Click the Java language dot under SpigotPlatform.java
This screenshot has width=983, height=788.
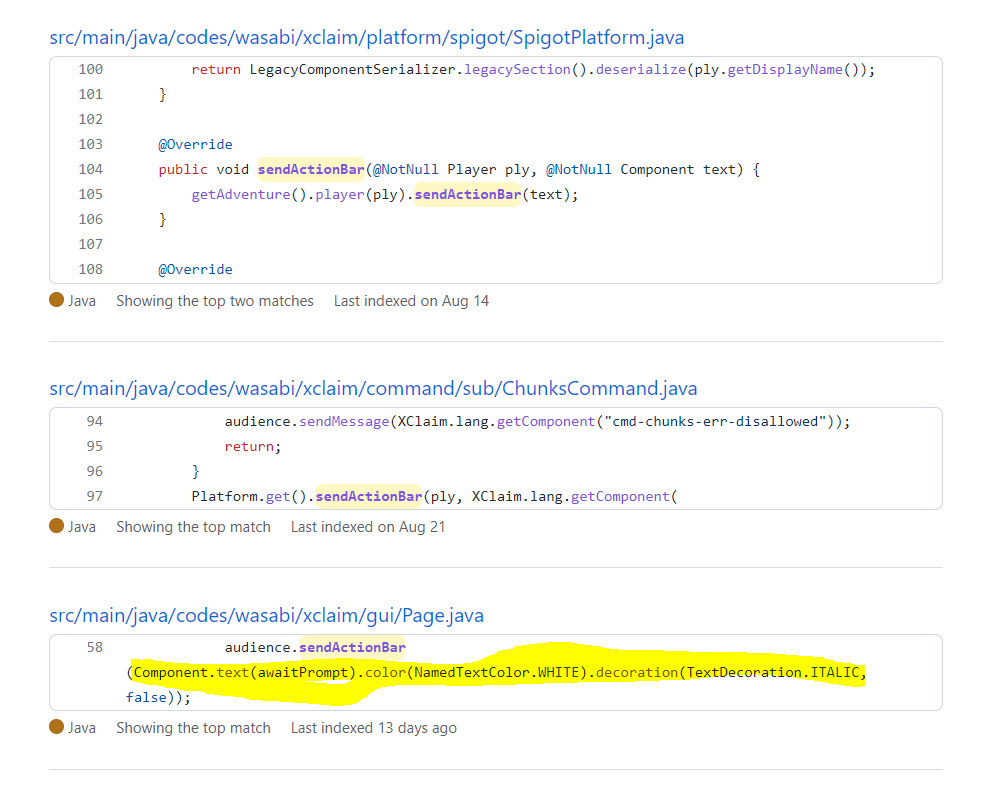click(x=56, y=300)
